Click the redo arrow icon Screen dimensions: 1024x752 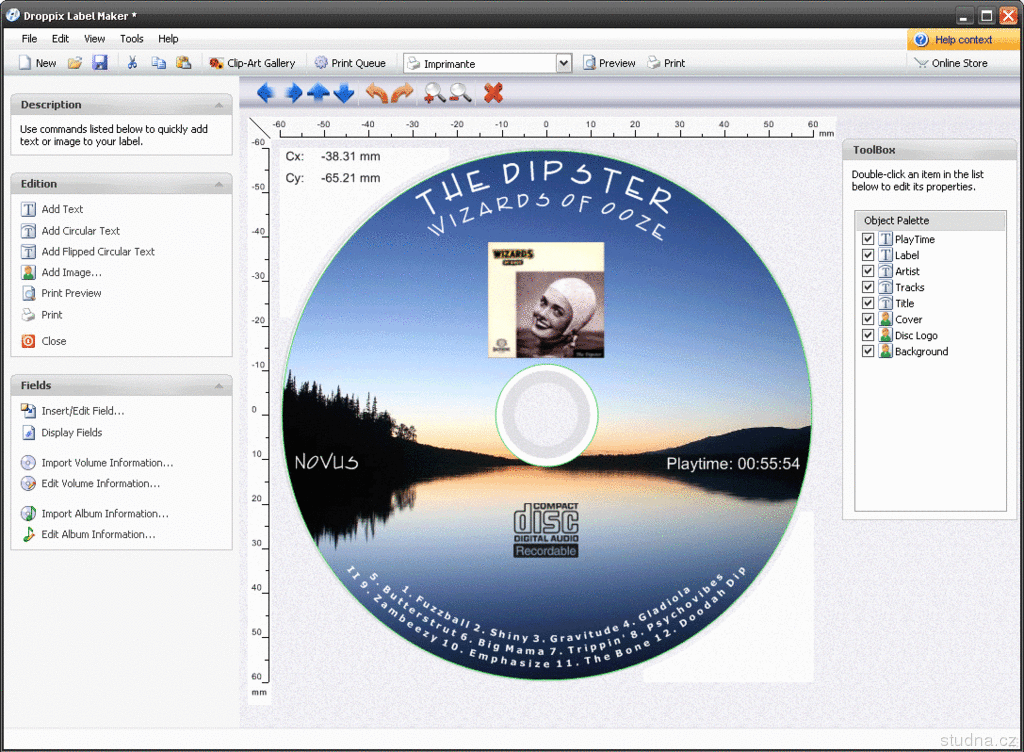(x=402, y=93)
